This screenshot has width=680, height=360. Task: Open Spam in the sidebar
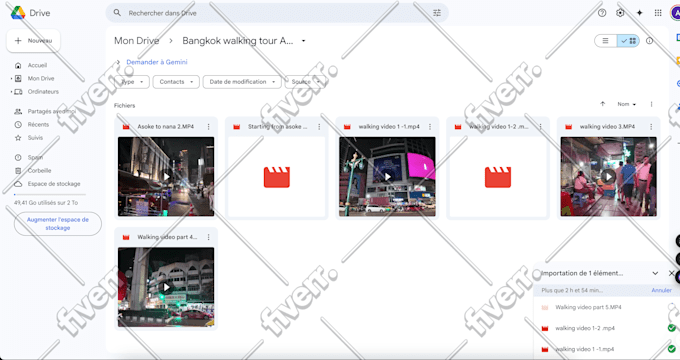(35, 157)
